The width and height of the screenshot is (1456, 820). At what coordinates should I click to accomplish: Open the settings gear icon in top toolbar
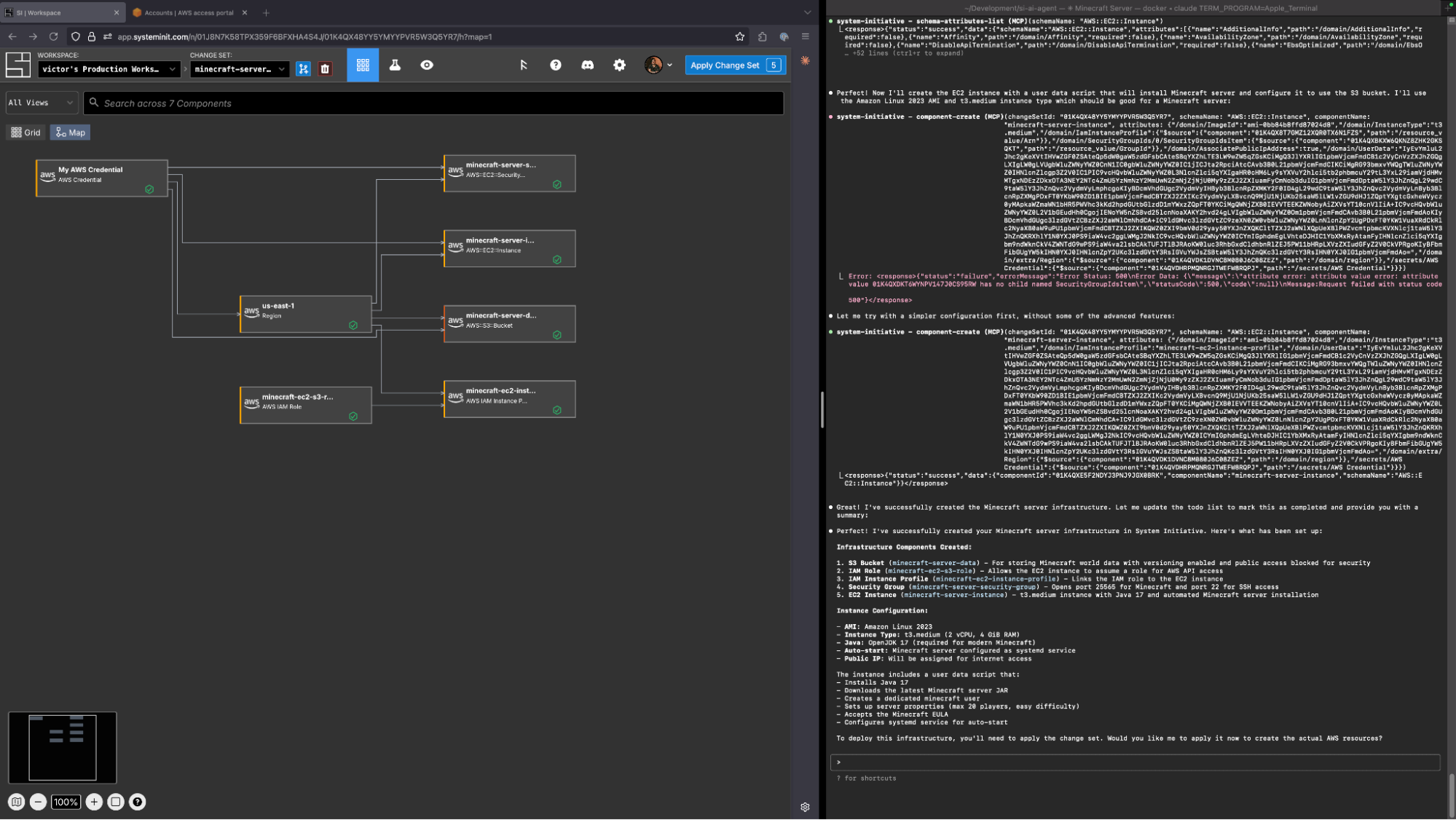tap(619, 65)
